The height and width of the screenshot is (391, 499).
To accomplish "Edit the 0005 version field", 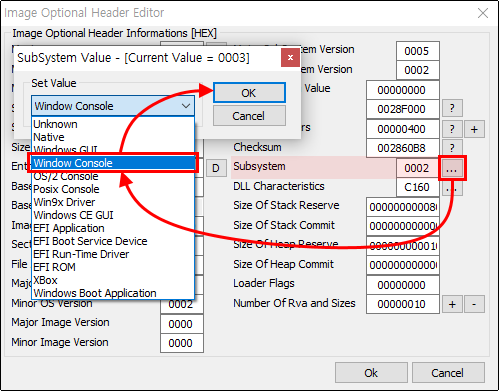I will coord(418,51).
